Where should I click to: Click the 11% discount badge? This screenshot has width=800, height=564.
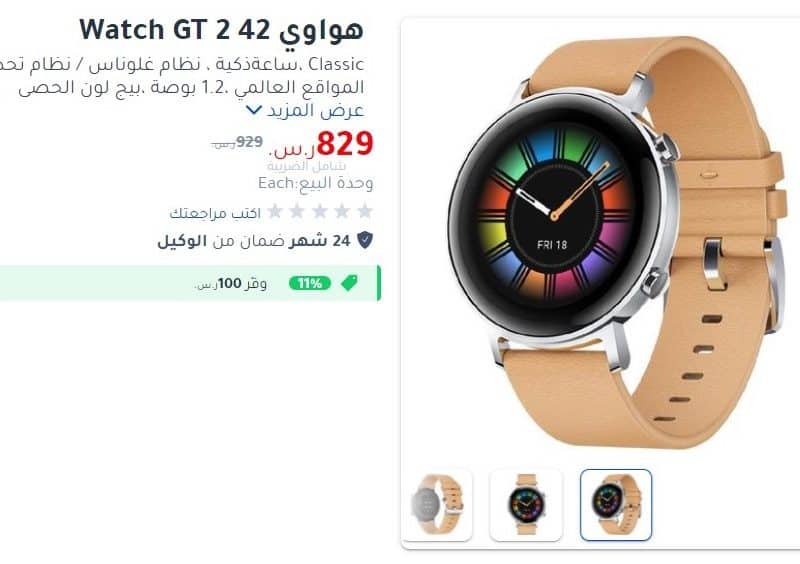click(310, 283)
